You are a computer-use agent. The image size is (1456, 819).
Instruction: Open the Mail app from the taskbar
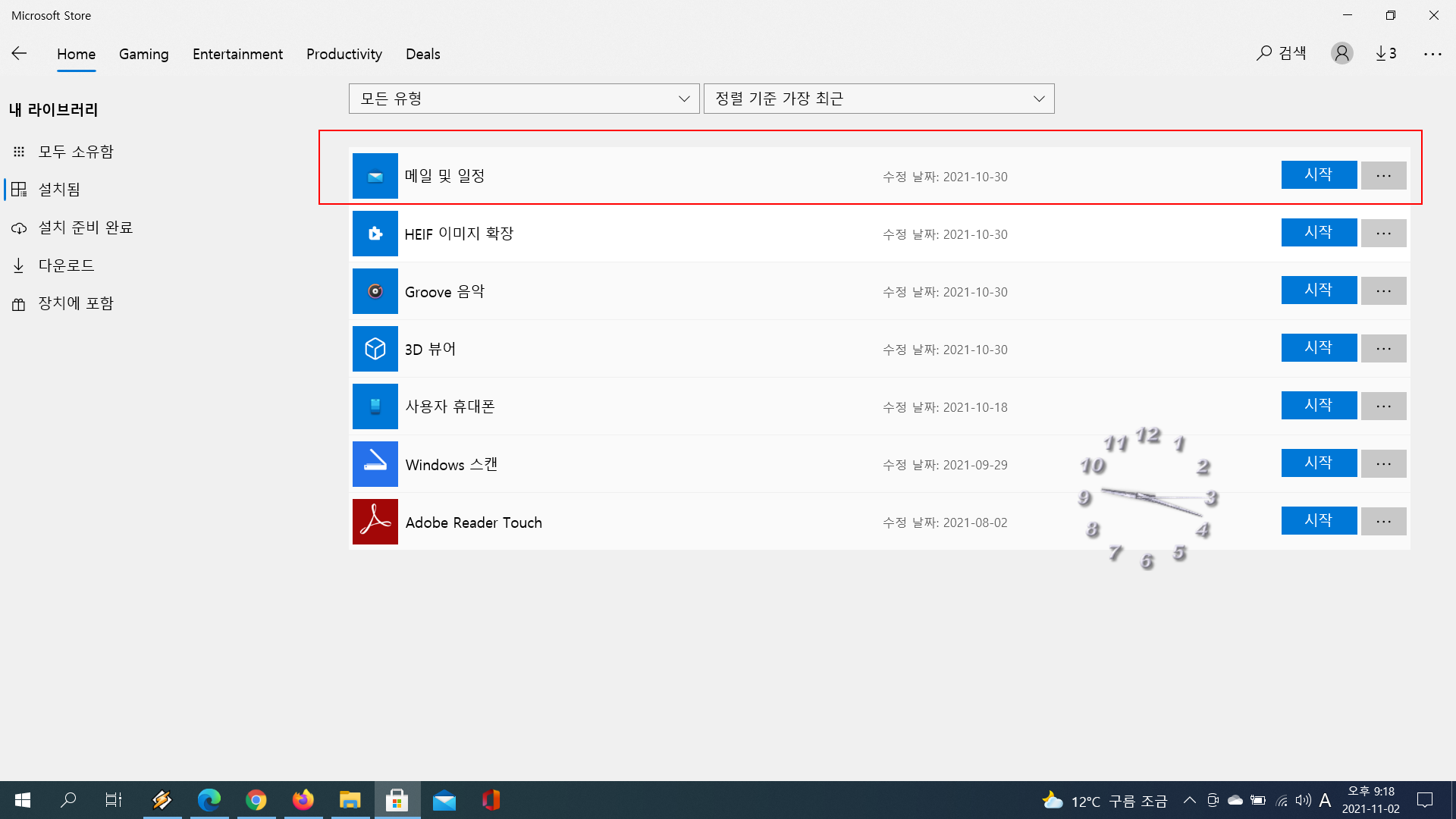[x=444, y=800]
